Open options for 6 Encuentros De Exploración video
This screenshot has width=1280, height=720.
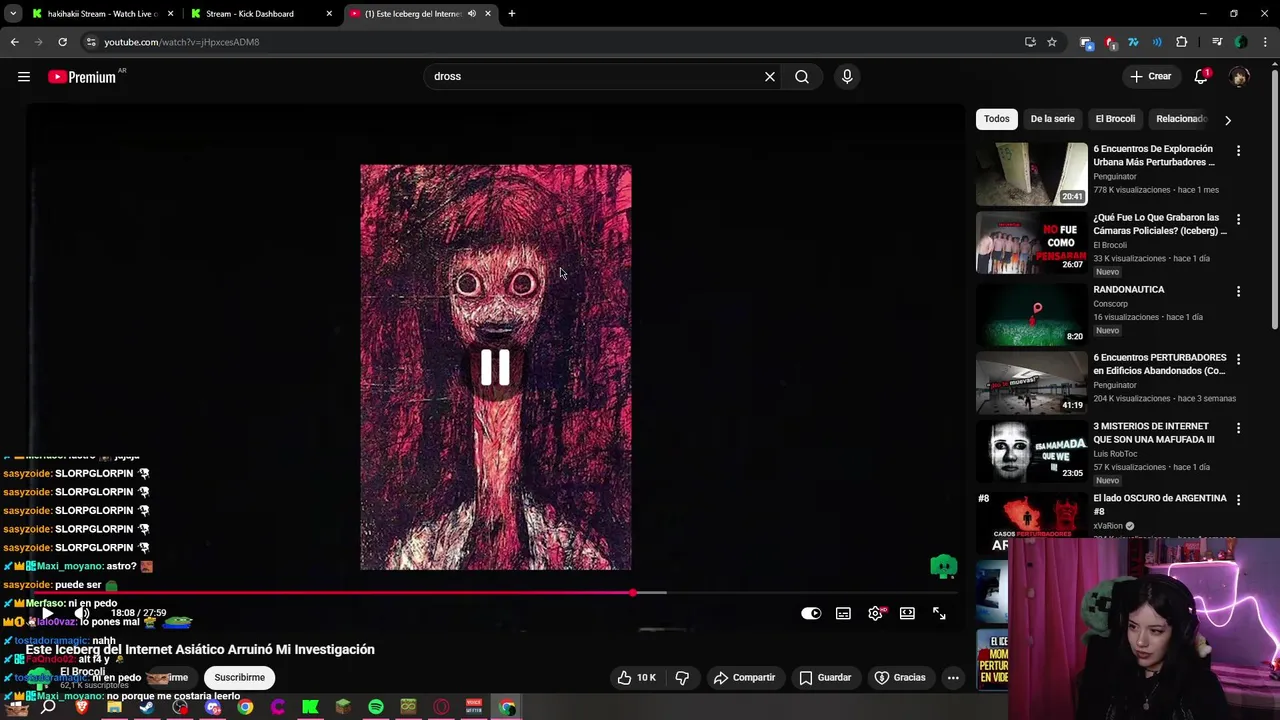coord(1238,151)
